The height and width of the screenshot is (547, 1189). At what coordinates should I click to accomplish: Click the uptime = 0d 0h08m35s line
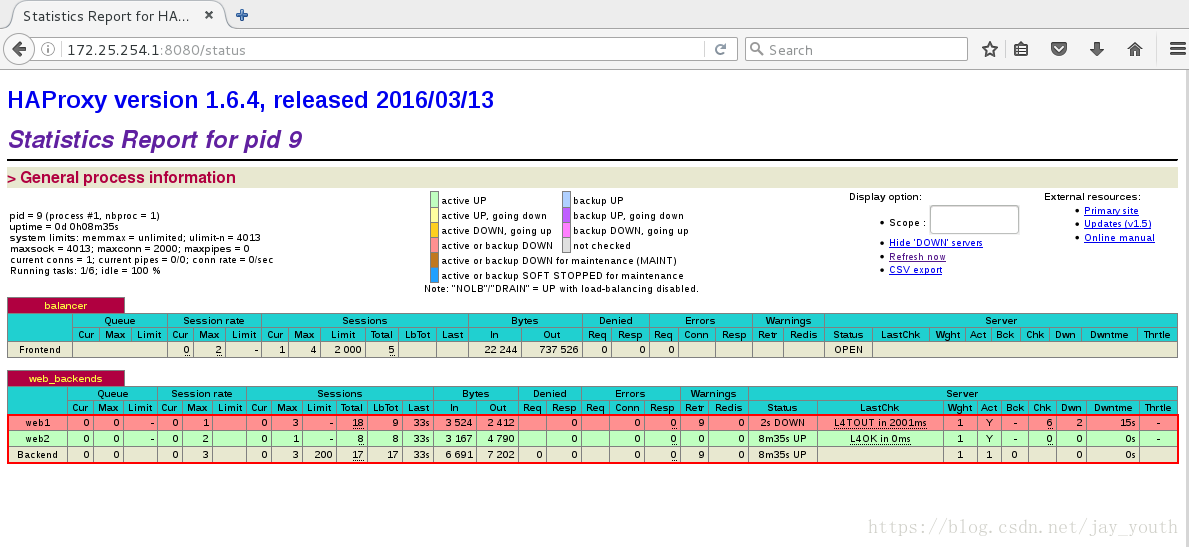[x=64, y=227]
